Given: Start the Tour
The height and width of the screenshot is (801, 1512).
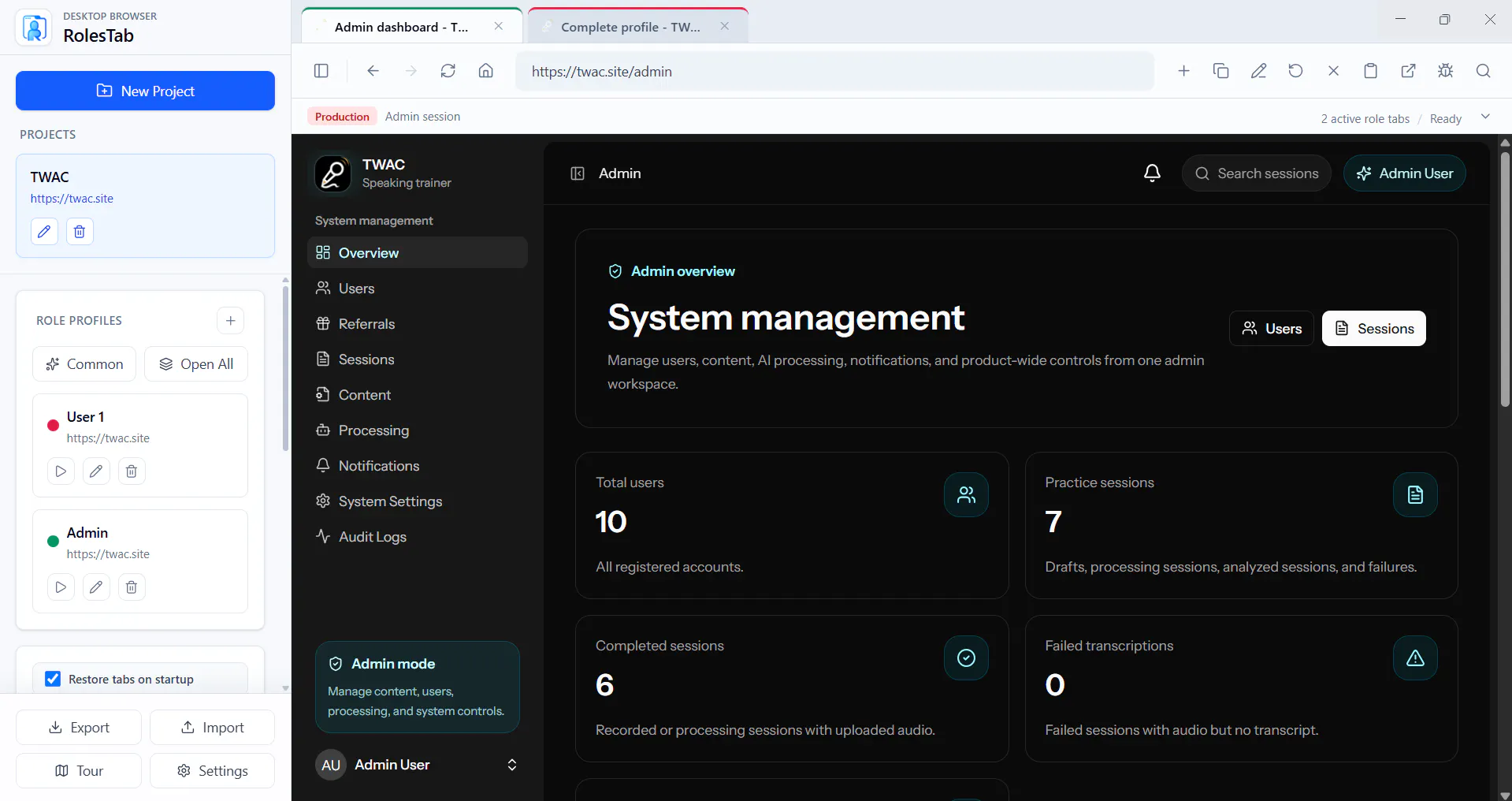Looking at the screenshot, I should click(x=79, y=770).
